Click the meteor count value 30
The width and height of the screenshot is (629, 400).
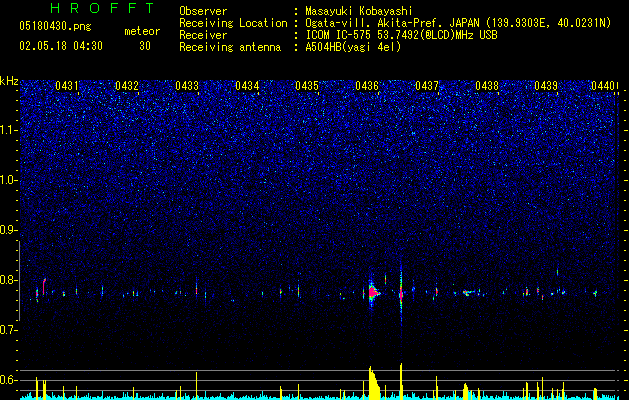[145, 46]
